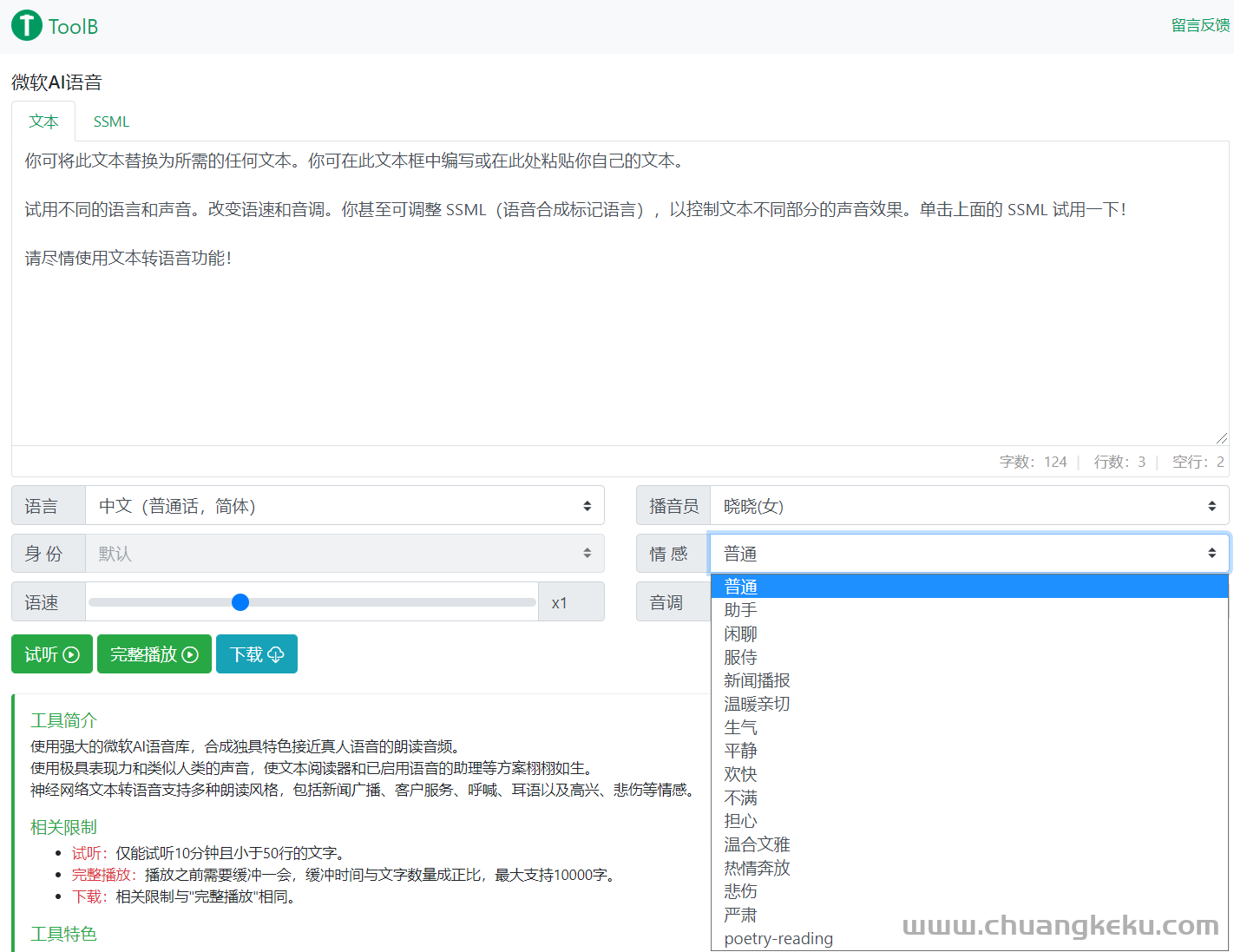Image resolution: width=1234 pixels, height=952 pixels.
Task: Open the 留言反馈 feedback link
Action: pos(1200,25)
